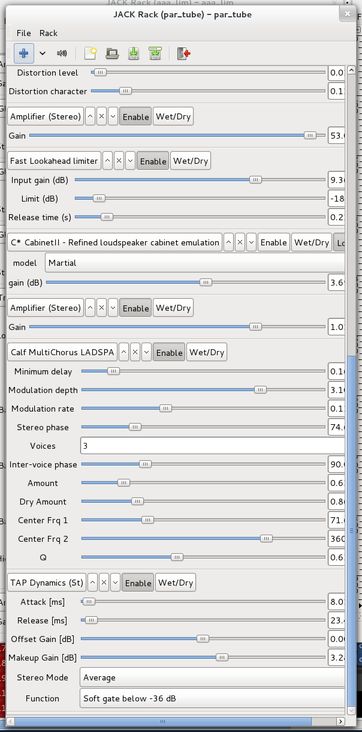
Task: Click the speaker channels icon in toolbar
Action: coord(61,53)
